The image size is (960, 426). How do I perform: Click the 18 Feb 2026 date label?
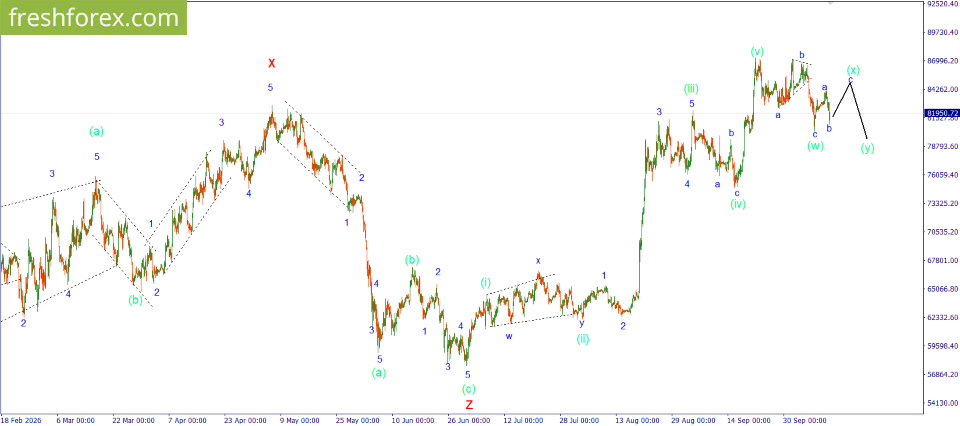[x=19, y=421]
